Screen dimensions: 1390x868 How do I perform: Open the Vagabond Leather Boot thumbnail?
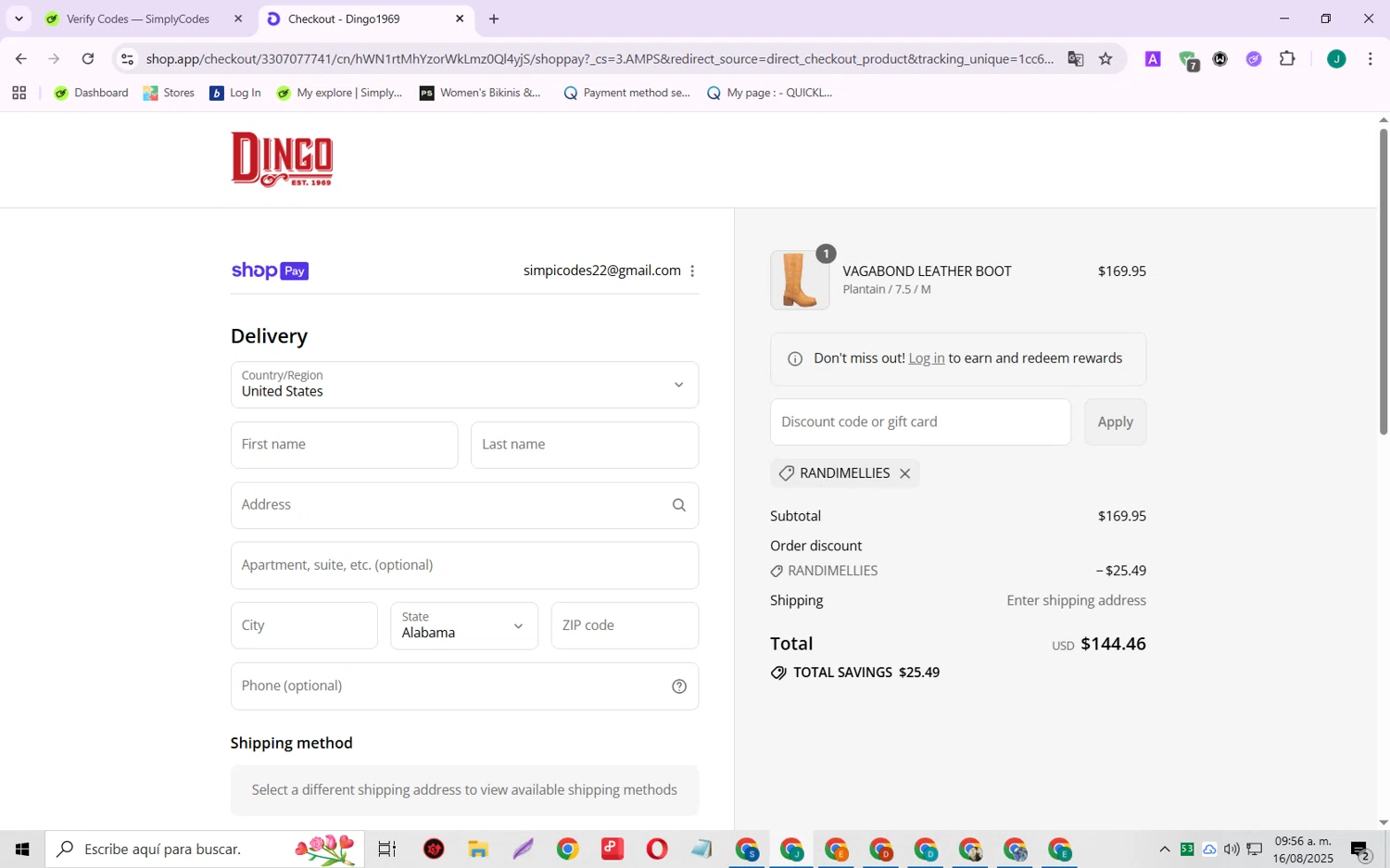[800, 280]
